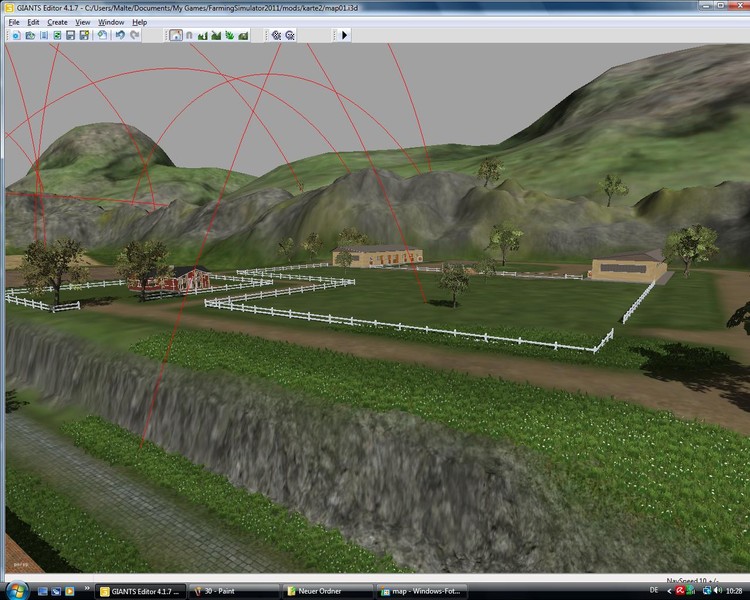
Task: Click the DE language indicator
Action: pos(654,590)
